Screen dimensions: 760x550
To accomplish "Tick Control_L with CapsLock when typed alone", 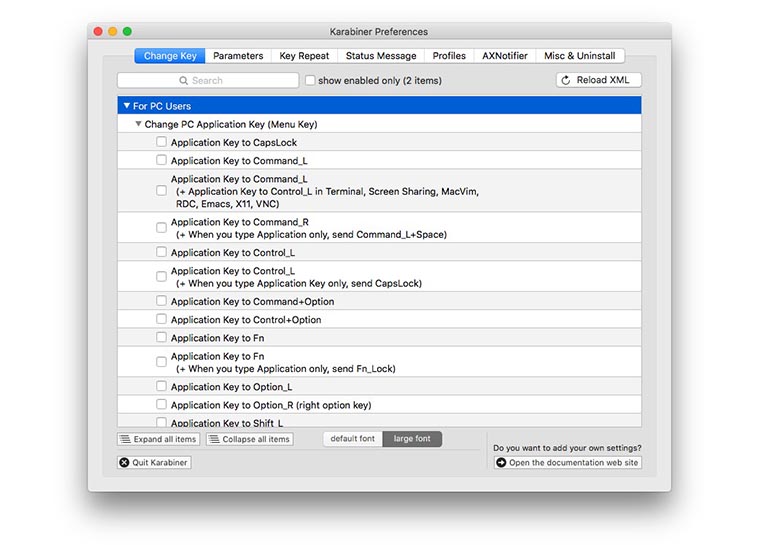I will coord(161,277).
